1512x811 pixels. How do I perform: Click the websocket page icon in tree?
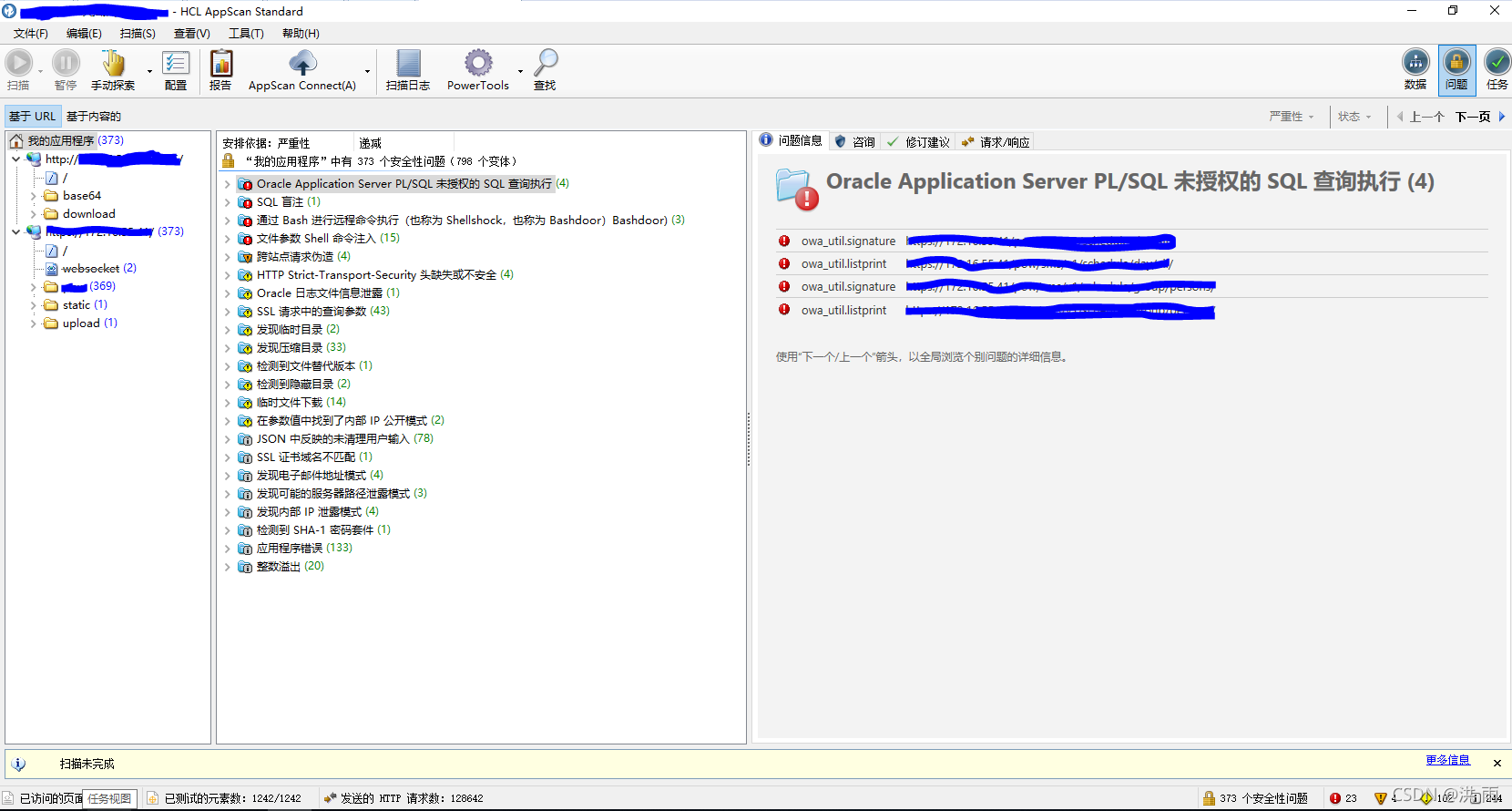pos(52,269)
